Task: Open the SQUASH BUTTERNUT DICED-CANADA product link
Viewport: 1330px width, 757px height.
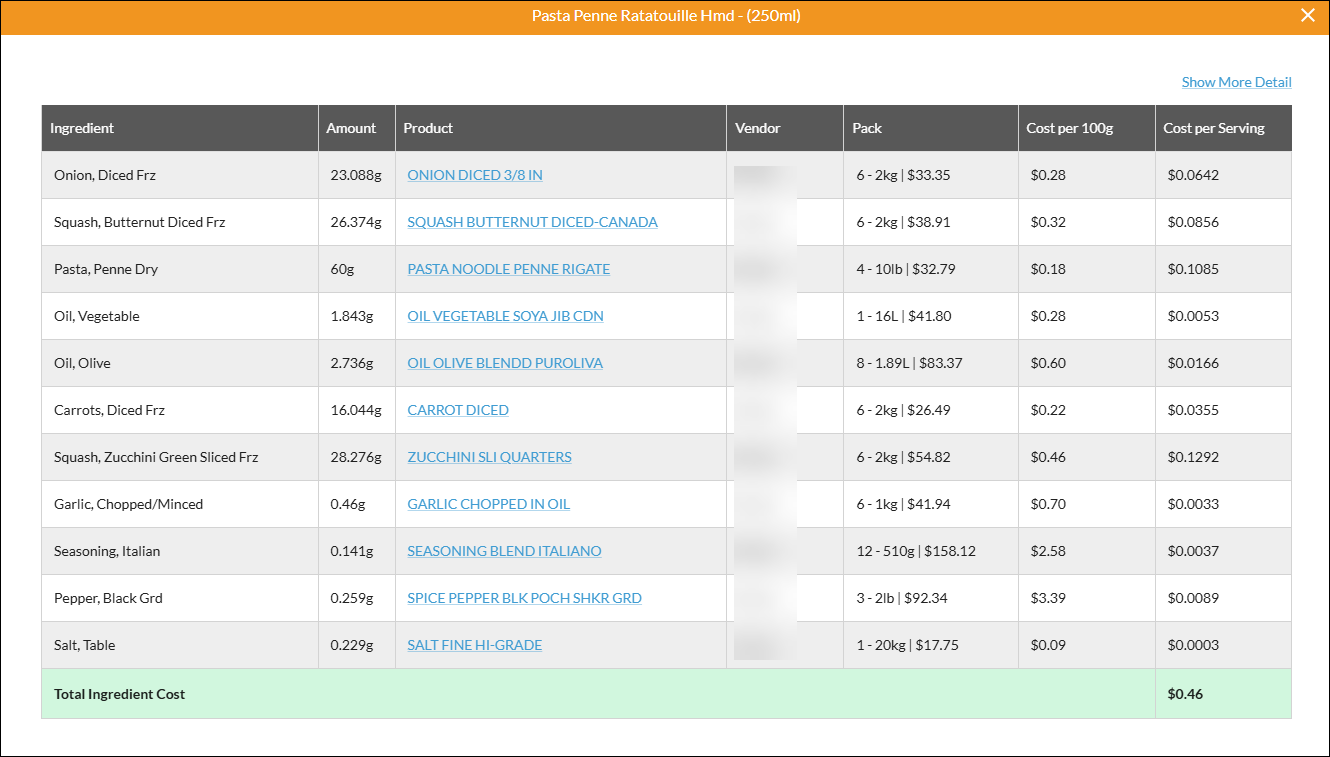Action: (x=531, y=221)
